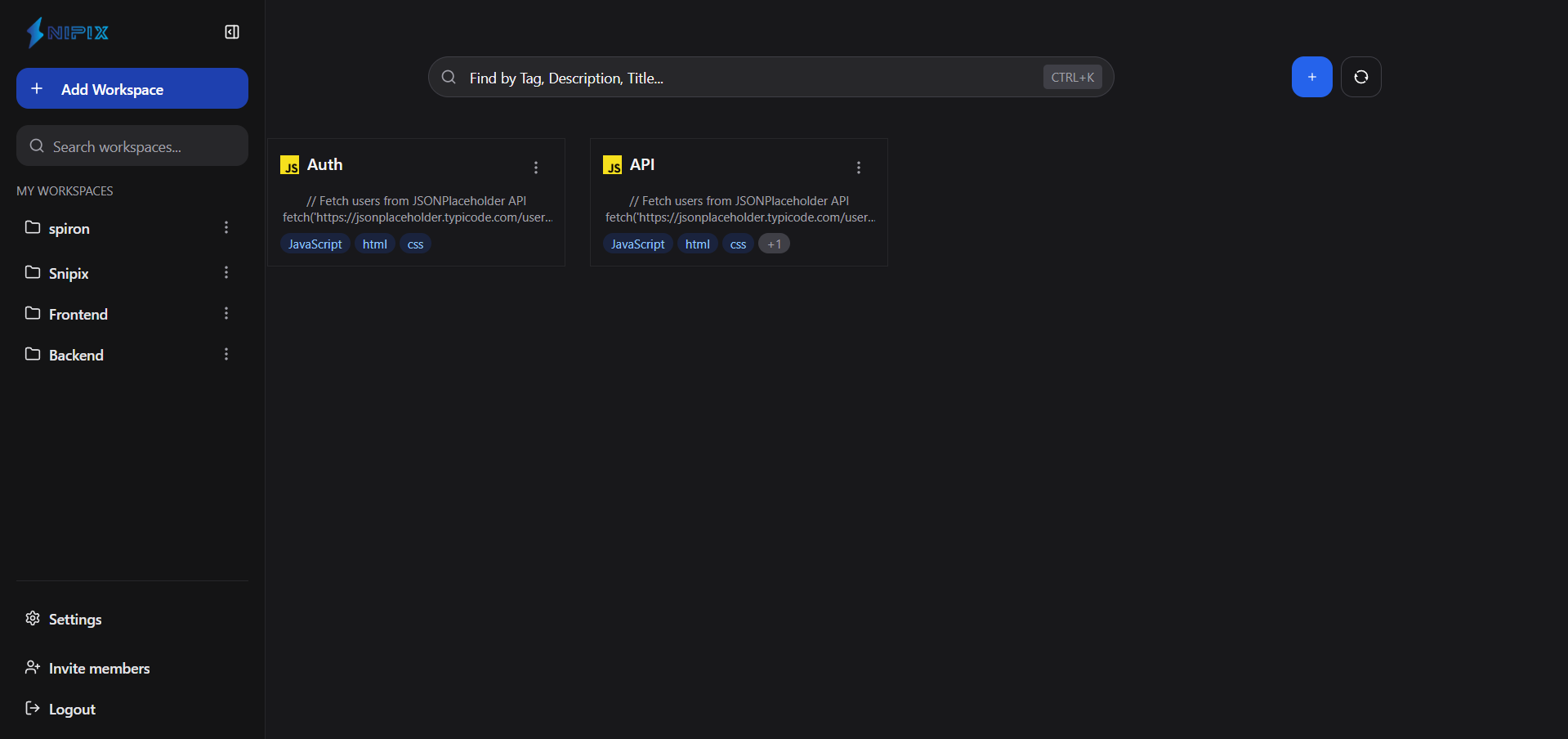This screenshot has width=1568, height=739.
Task: Click the Logout link
Action: [71, 709]
